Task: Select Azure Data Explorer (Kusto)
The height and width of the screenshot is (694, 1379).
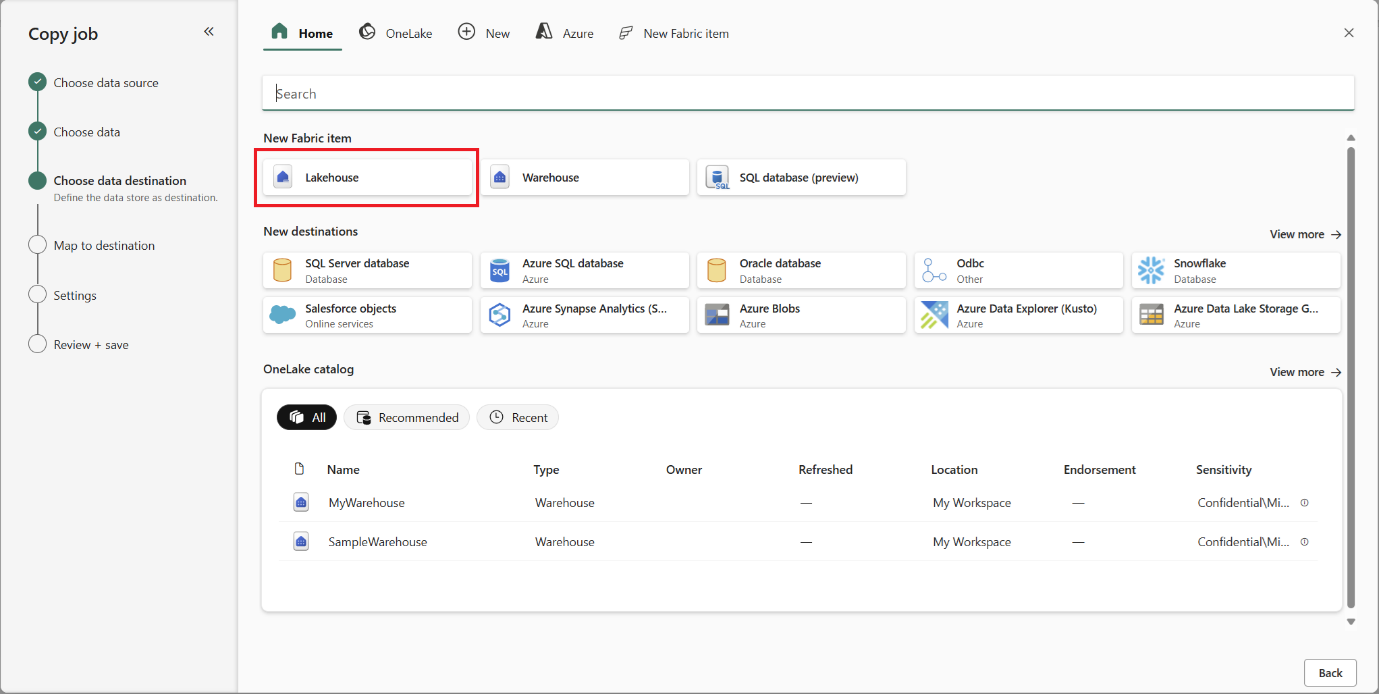Action: point(1018,316)
